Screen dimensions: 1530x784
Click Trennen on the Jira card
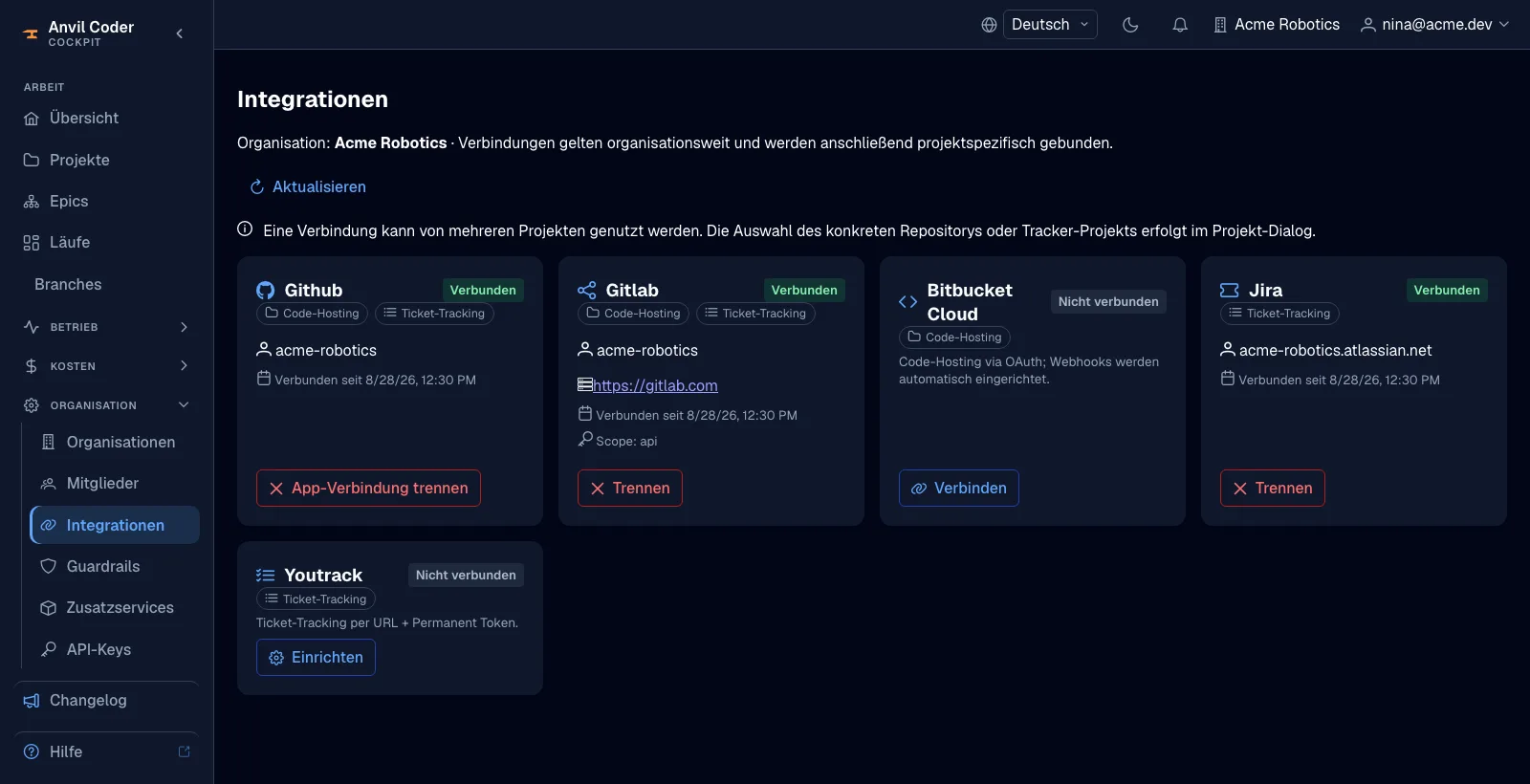[1273, 488]
